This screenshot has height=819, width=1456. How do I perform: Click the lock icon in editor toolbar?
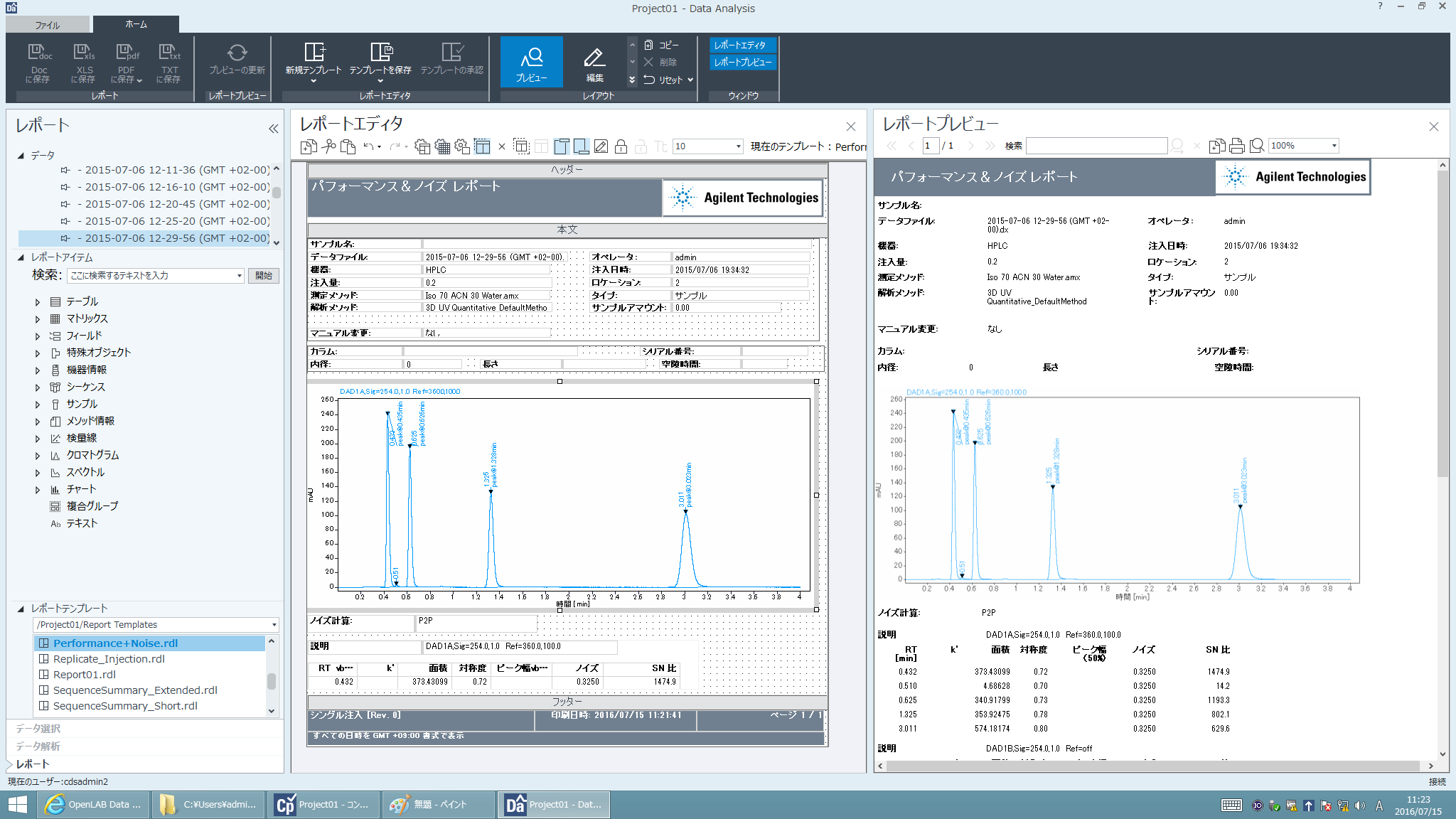pyautogui.click(x=621, y=146)
